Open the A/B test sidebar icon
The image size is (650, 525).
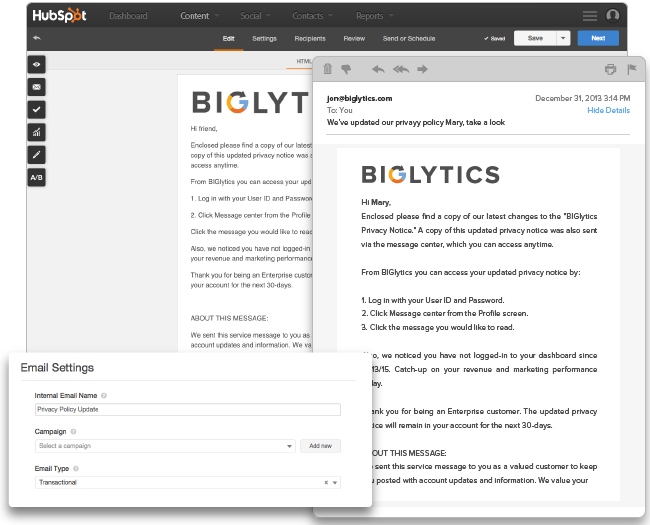[x=36, y=177]
